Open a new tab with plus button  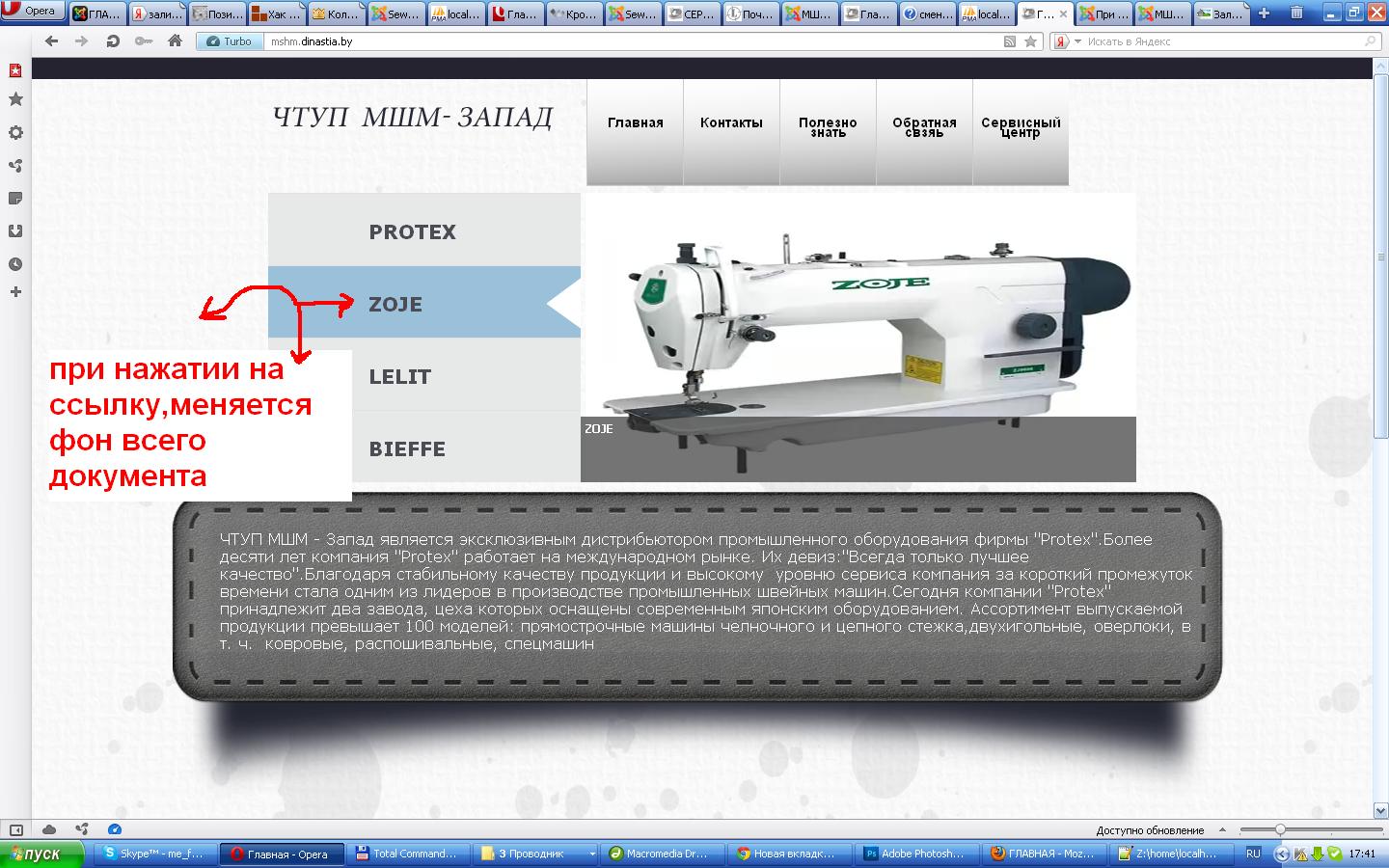pos(1264,14)
